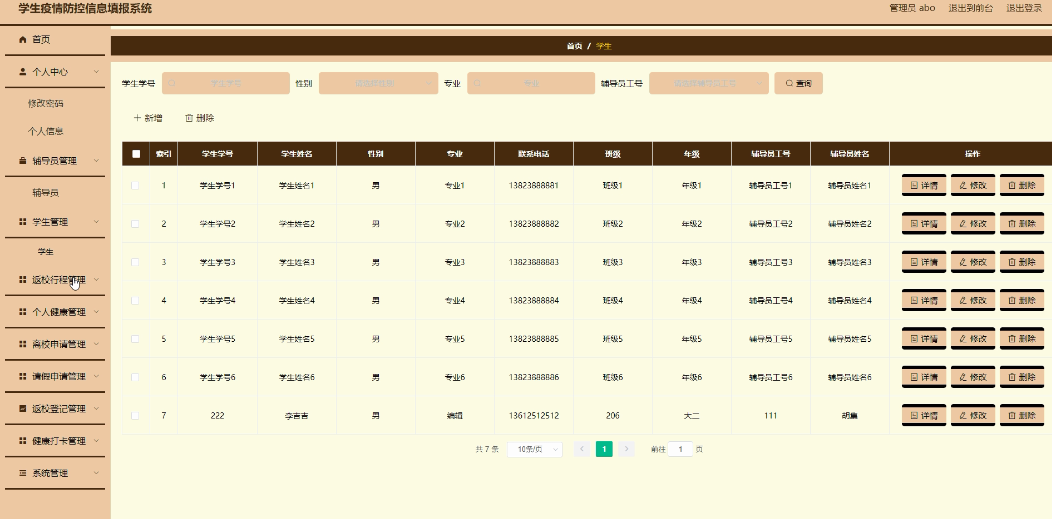Click 修改 for 学生学号2 row
This screenshot has height=519, width=1052.
click(x=973, y=224)
